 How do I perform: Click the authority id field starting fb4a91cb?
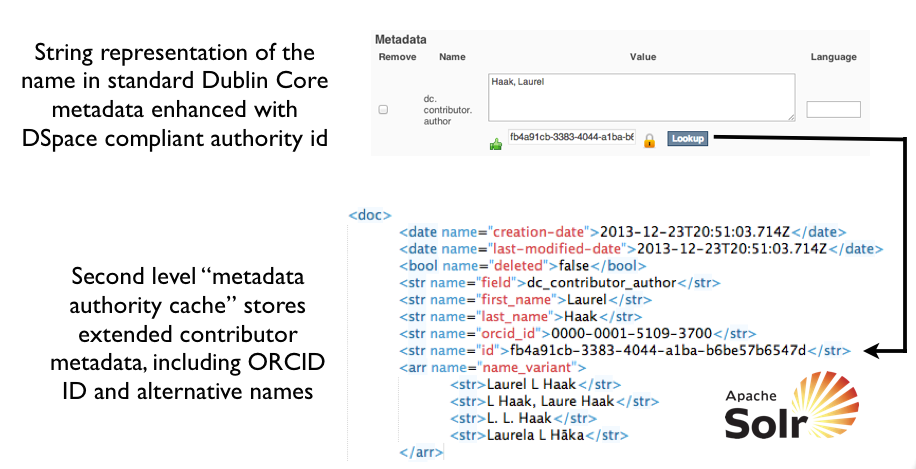point(571,138)
